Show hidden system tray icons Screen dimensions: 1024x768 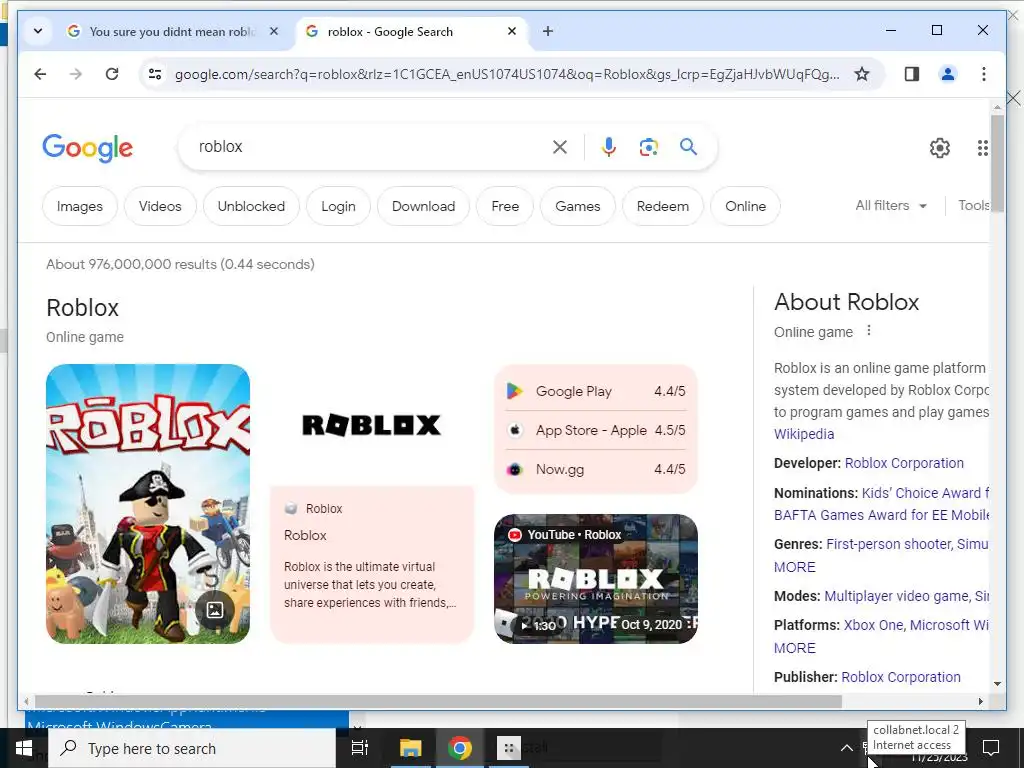point(846,748)
